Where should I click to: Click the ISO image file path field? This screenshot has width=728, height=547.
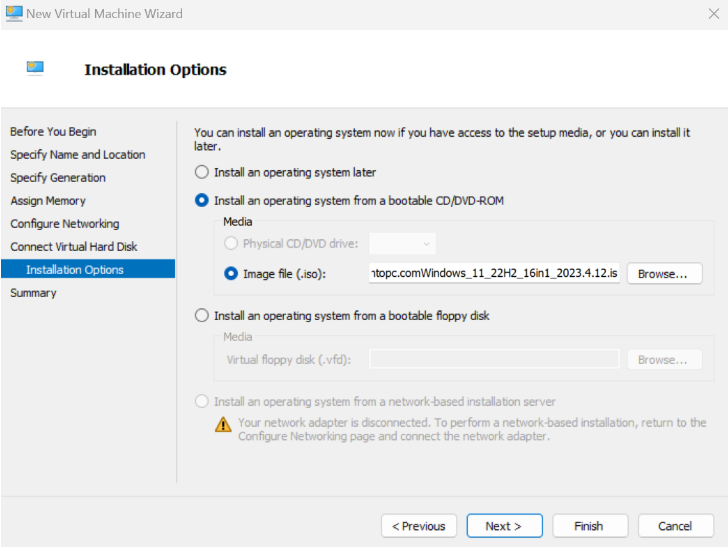tap(494, 273)
